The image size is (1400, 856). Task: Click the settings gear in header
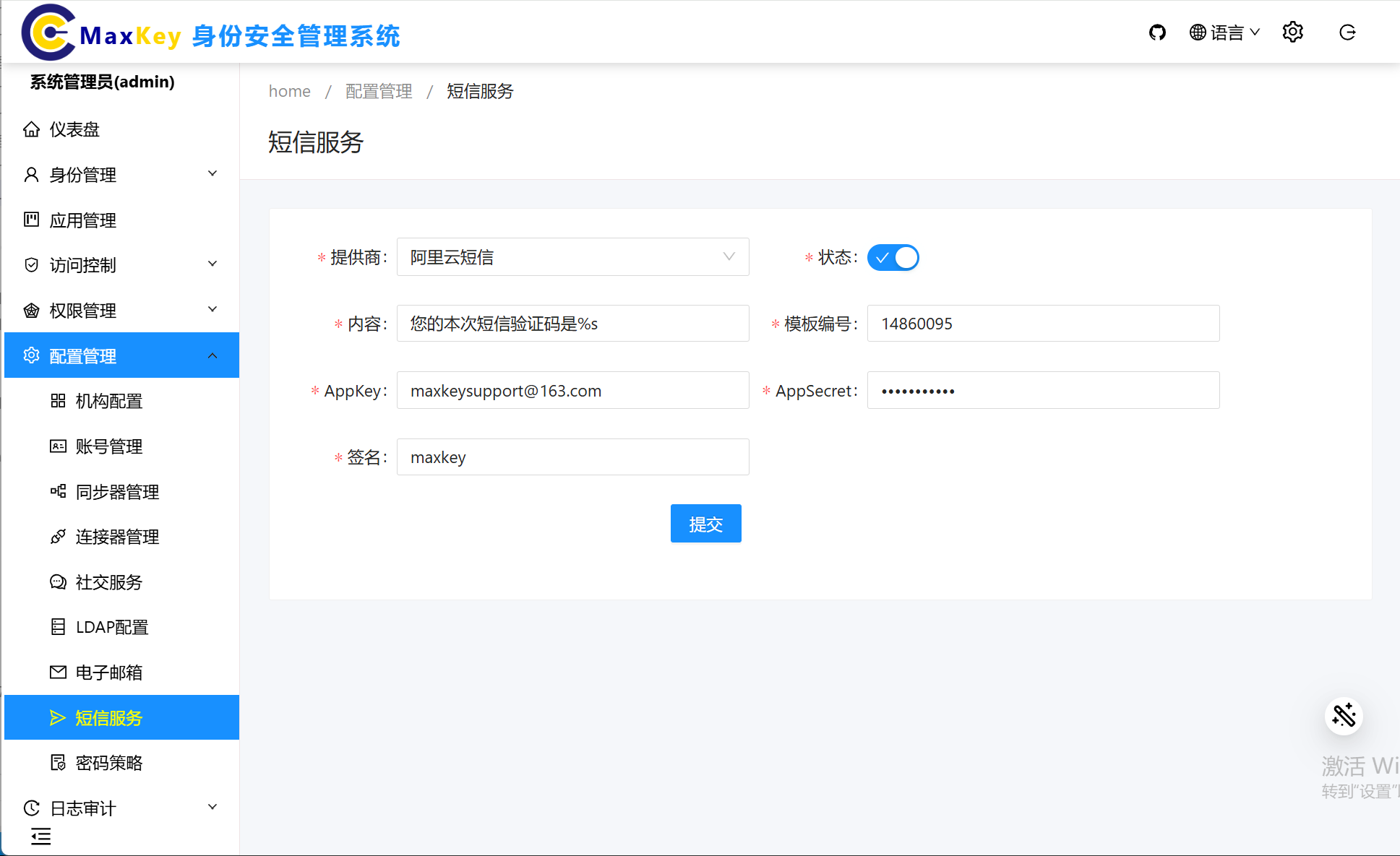click(x=1292, y=33)
